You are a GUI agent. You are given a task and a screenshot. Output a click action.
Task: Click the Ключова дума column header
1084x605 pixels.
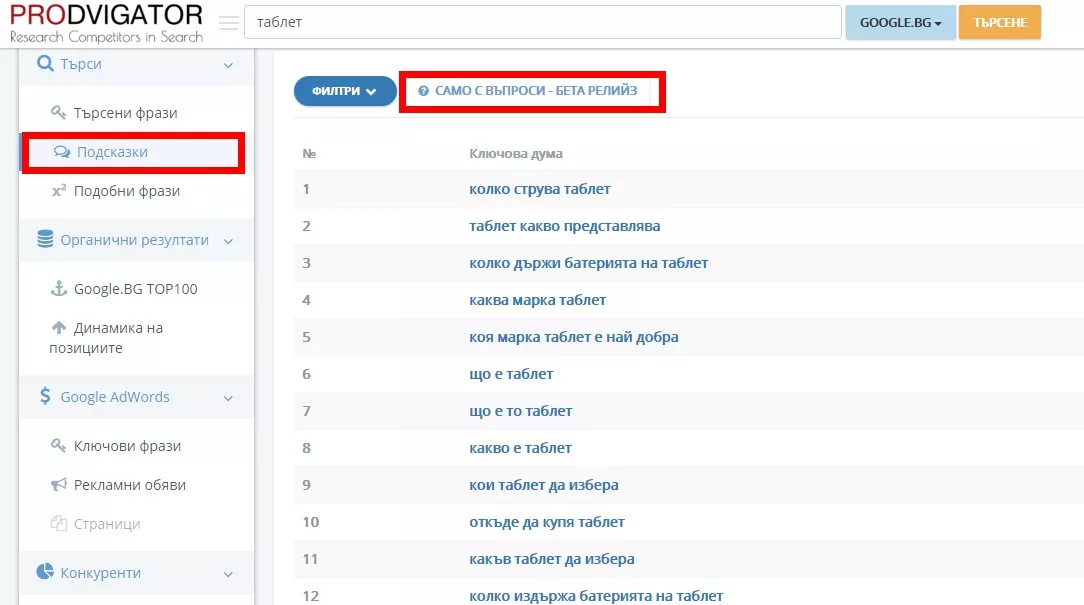pyautogui.click(x=516, y=153)
